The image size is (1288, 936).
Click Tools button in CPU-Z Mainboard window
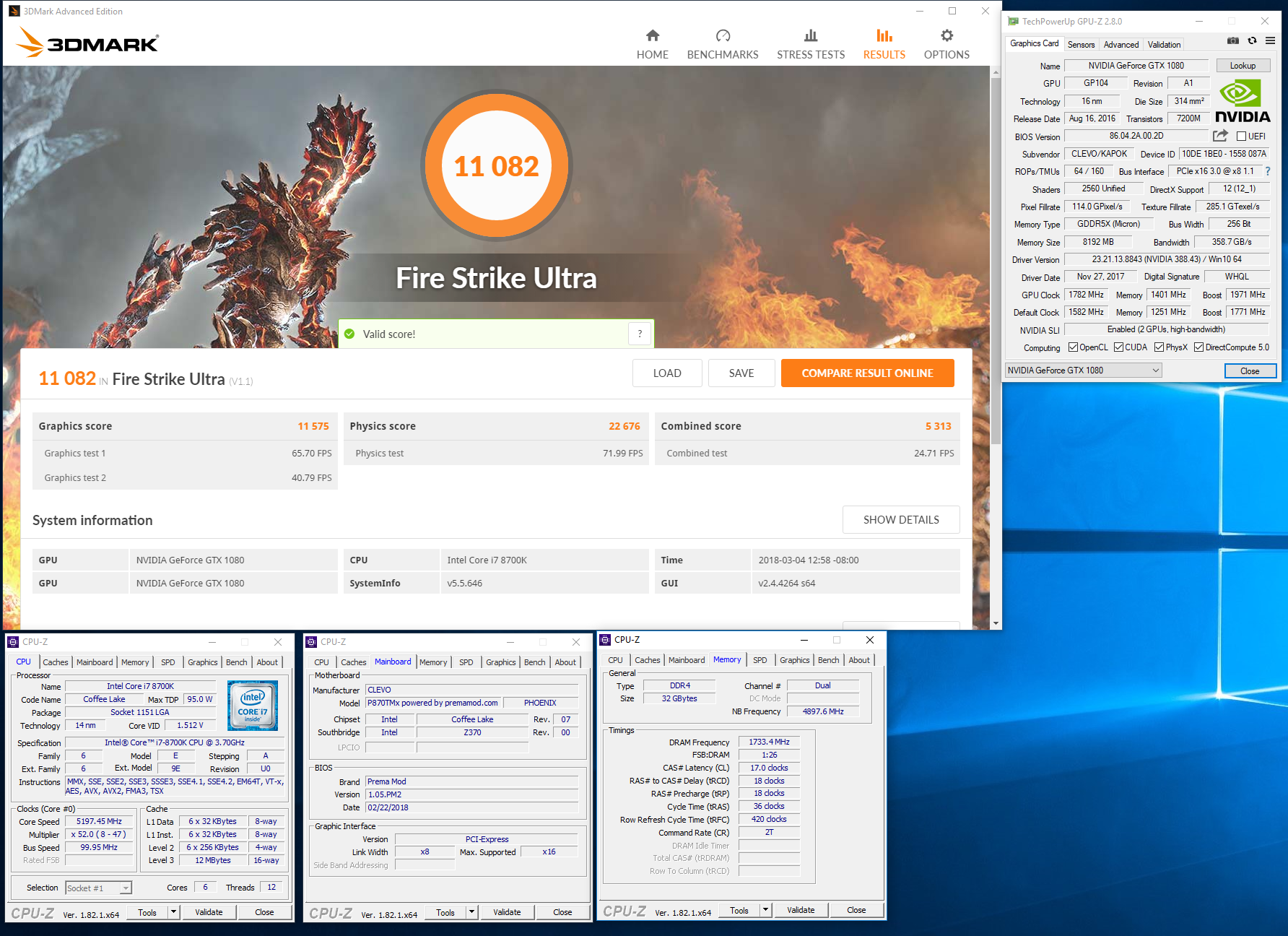click(445, 912)
